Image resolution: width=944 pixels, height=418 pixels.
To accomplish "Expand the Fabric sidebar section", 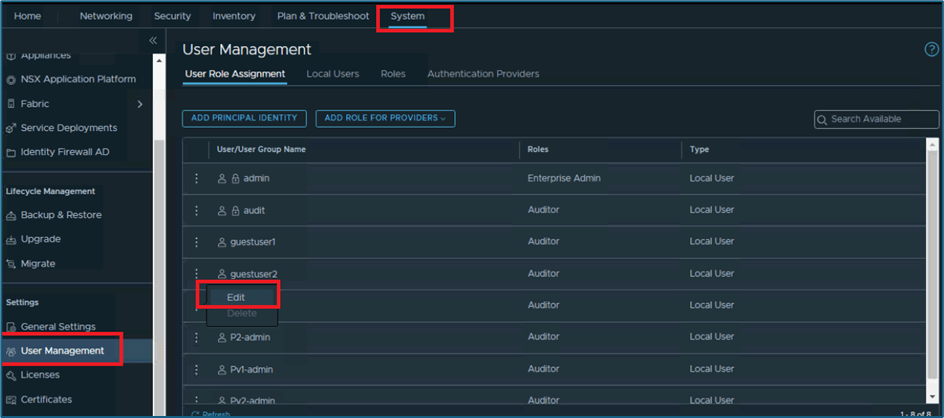I will coord(139,104).
